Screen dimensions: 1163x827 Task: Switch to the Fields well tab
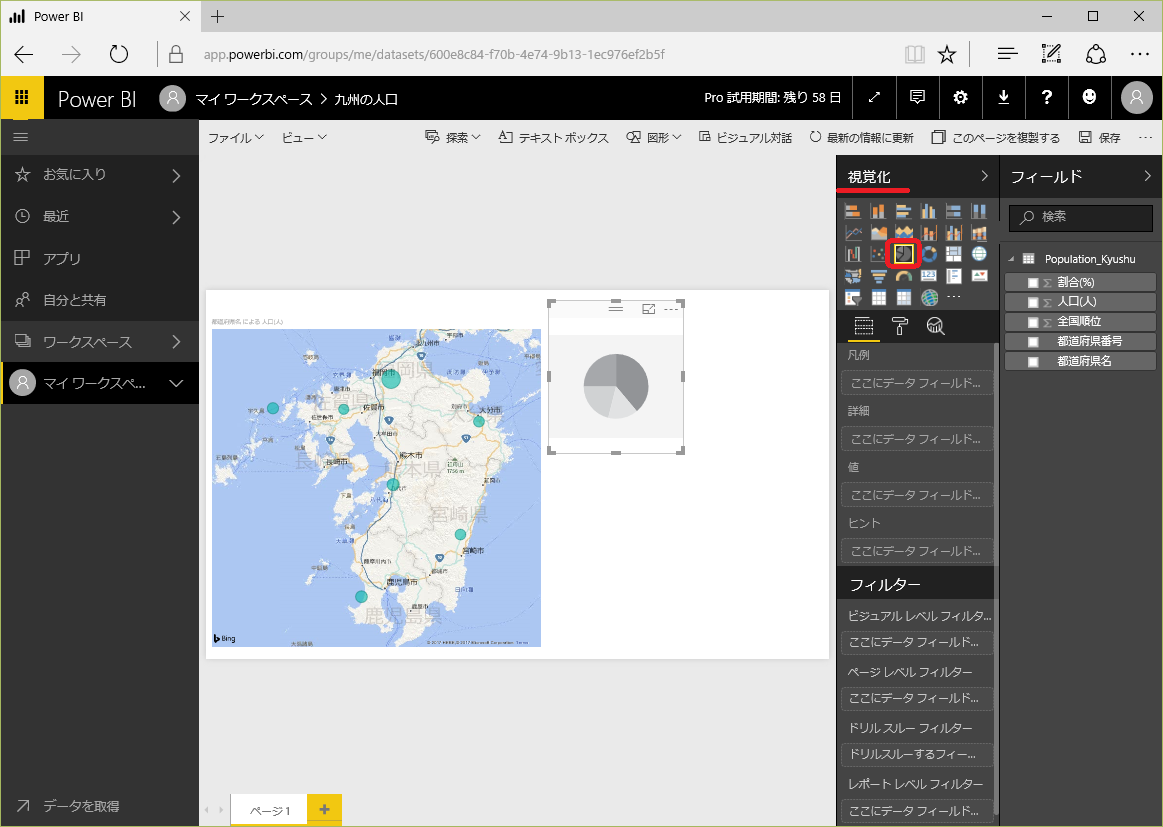point(863,326)
